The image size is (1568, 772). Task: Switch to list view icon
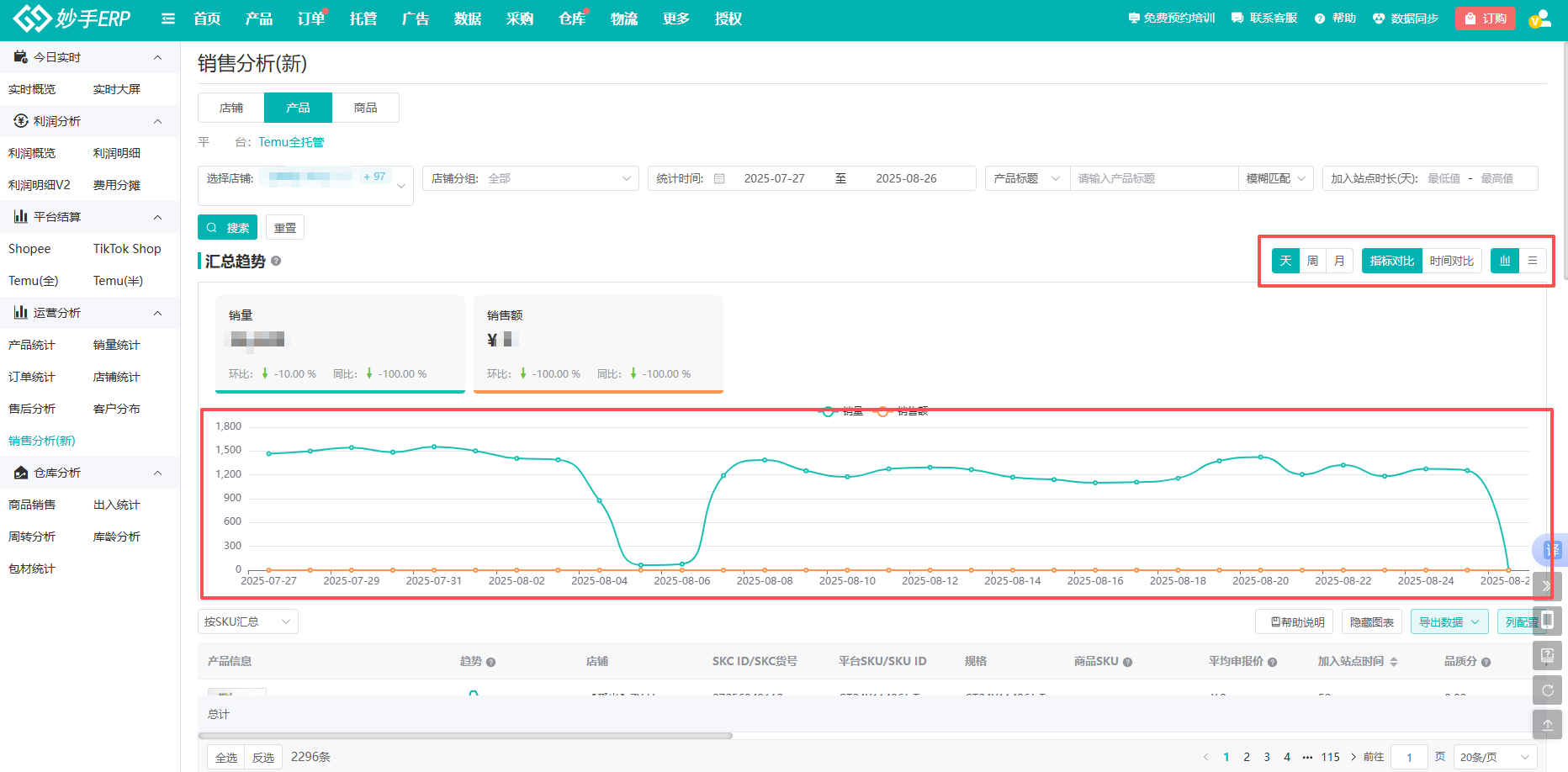1533,261
